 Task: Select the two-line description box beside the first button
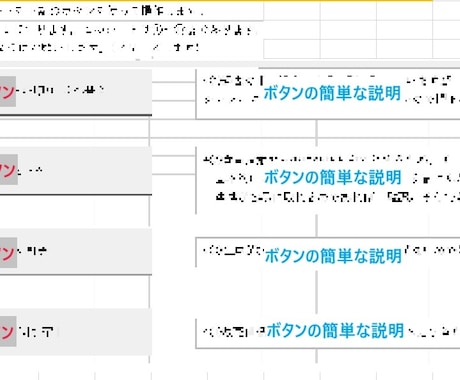coord(328,94)
